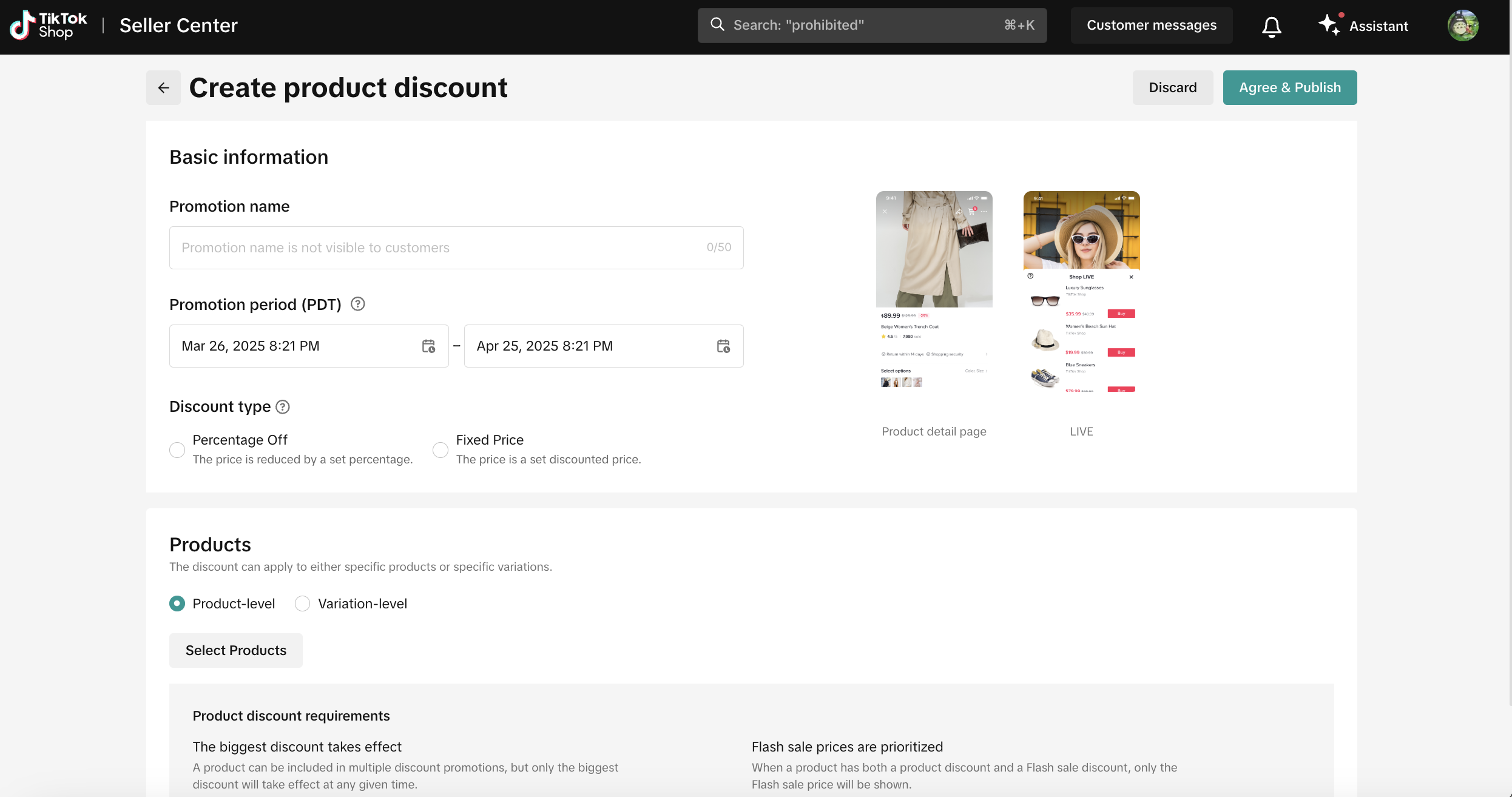The width and height of the screenshot is (1512, 797).
Task: Select the Percentage Off discount type
Action: tap(177, 450)
